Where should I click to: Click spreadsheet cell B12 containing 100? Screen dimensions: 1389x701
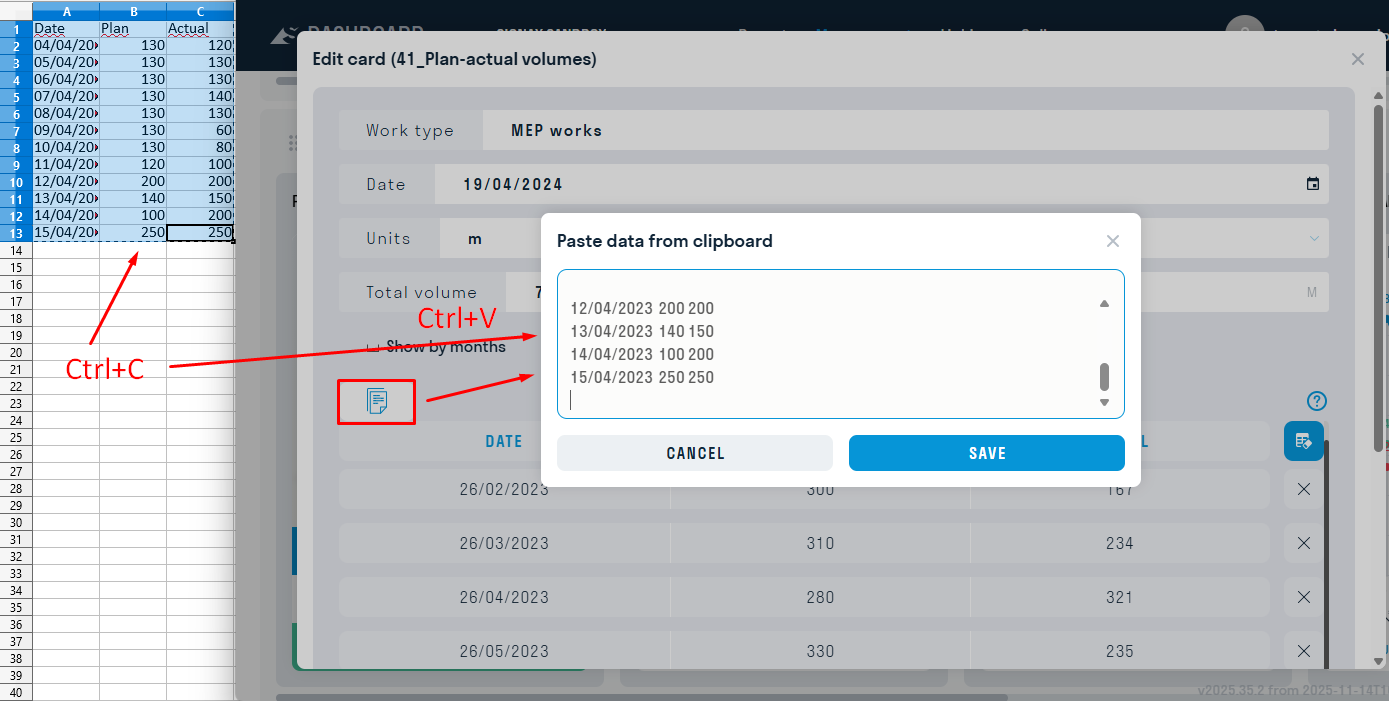pos(133,216)
